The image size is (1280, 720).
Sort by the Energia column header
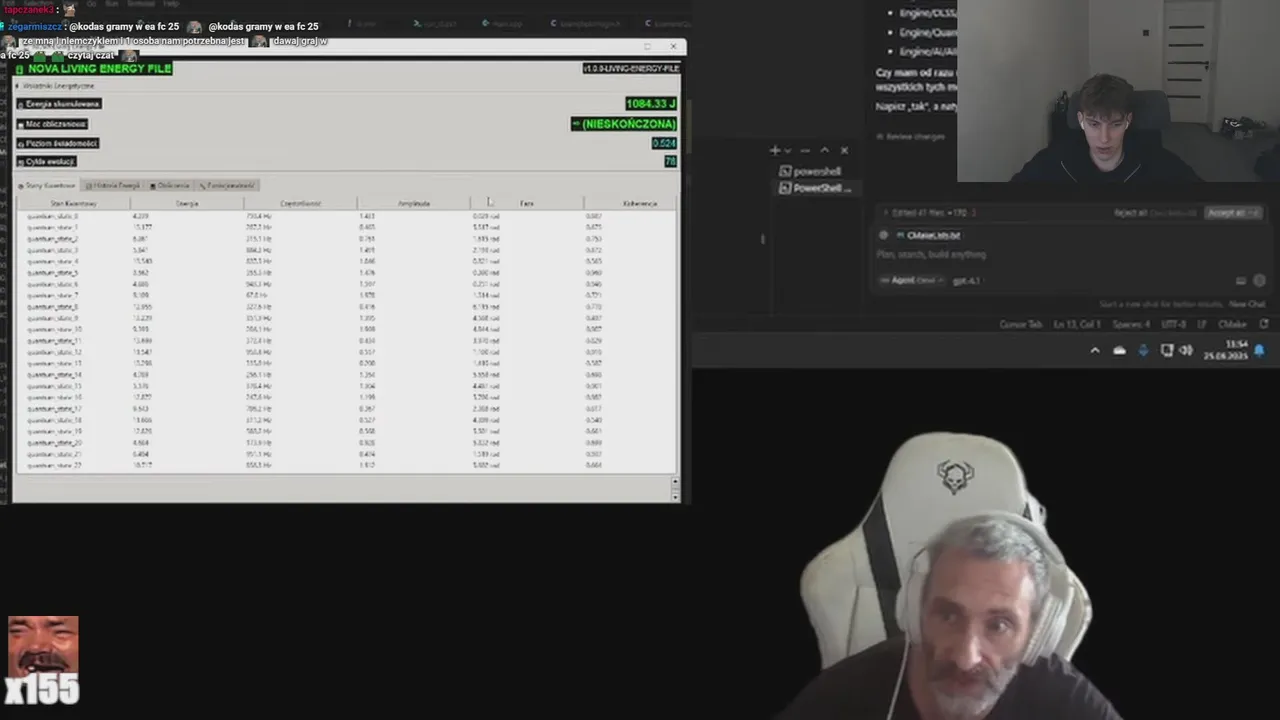[186, 203]
